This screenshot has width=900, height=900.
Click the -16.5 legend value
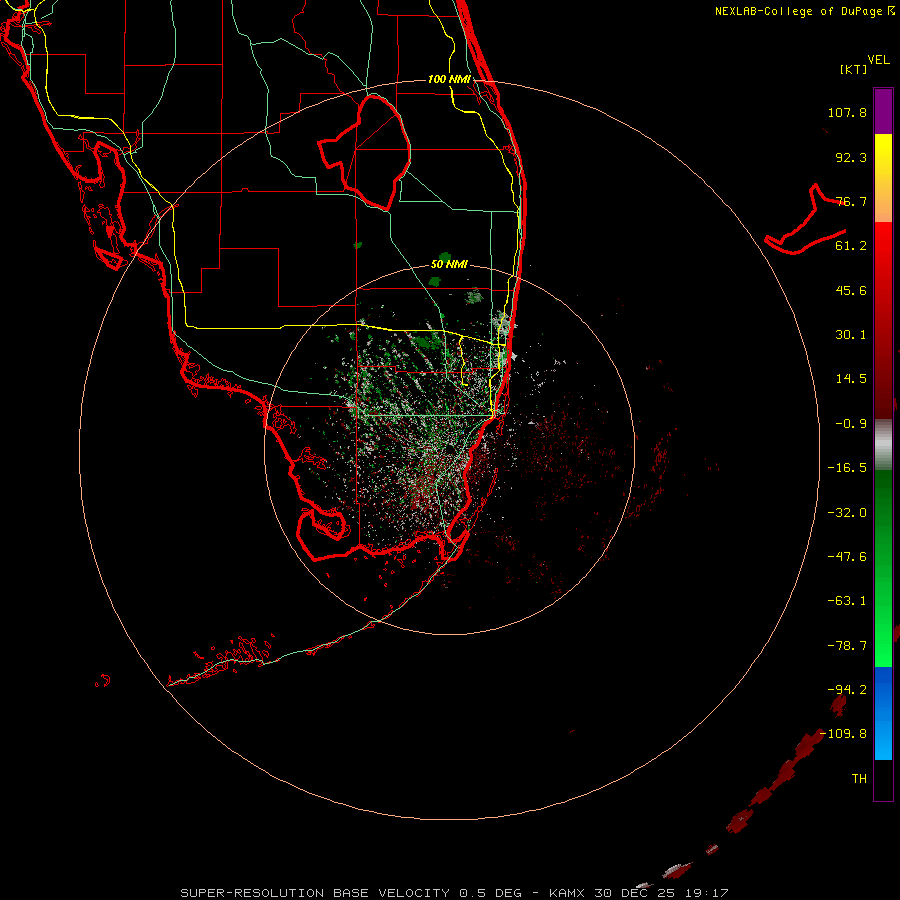(x=847, y=468)
